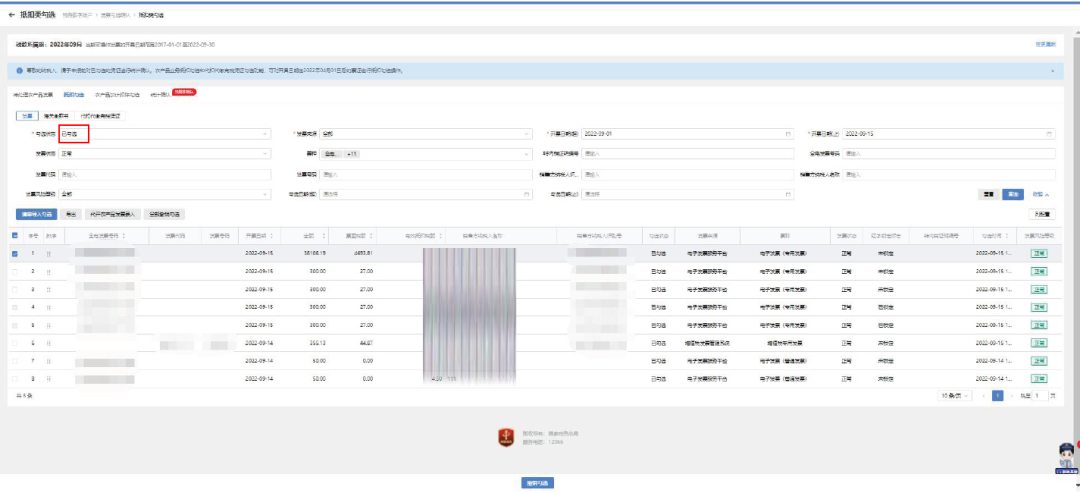The width and height of the screenshot is (1080, 493).
Task: Check the checkbox for row 2
Action: pyautogui.click(x=15, y=271)
